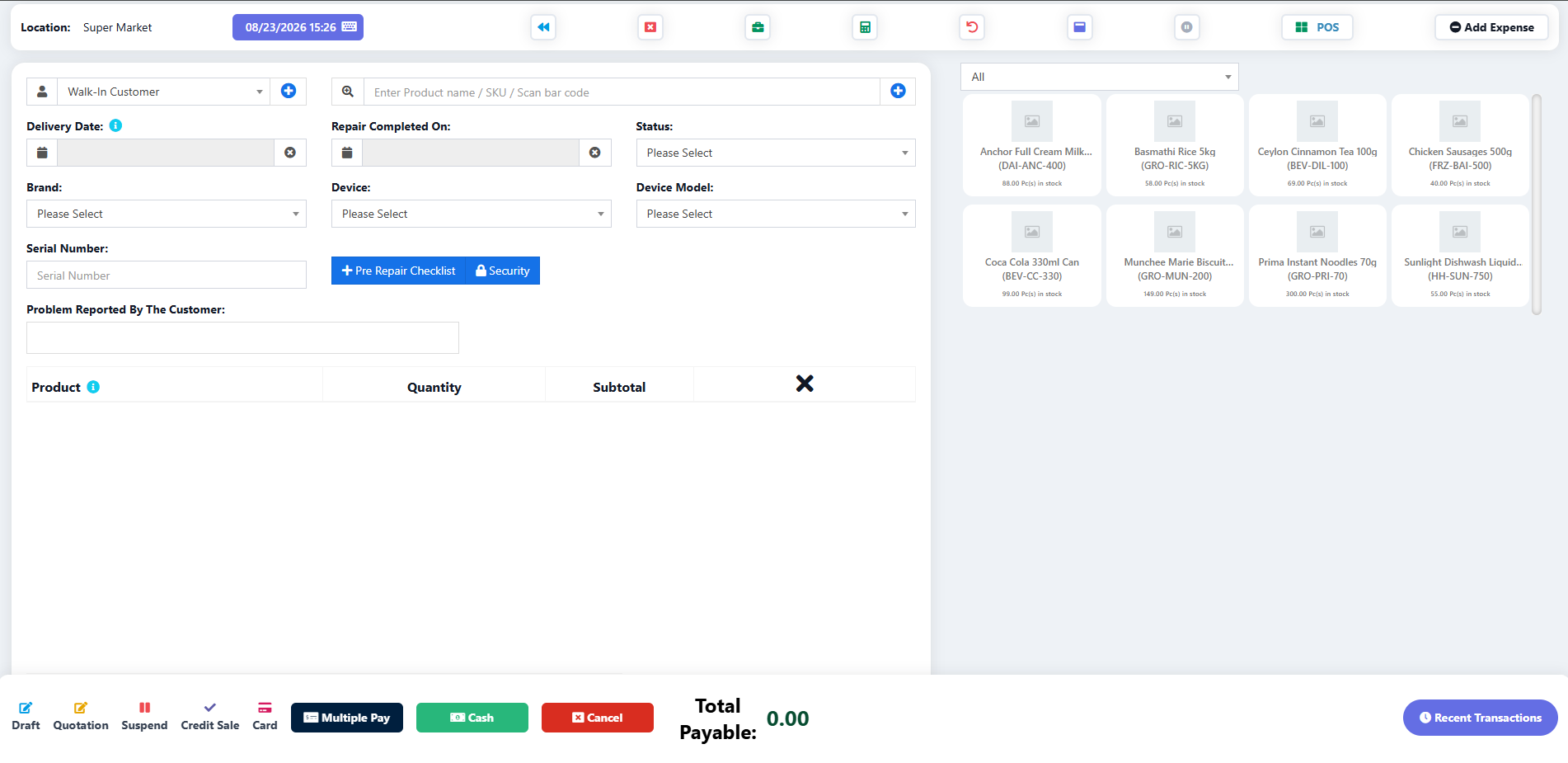Select the Draft option
This screenshot has height=763, width=1568.
[26, 716]
